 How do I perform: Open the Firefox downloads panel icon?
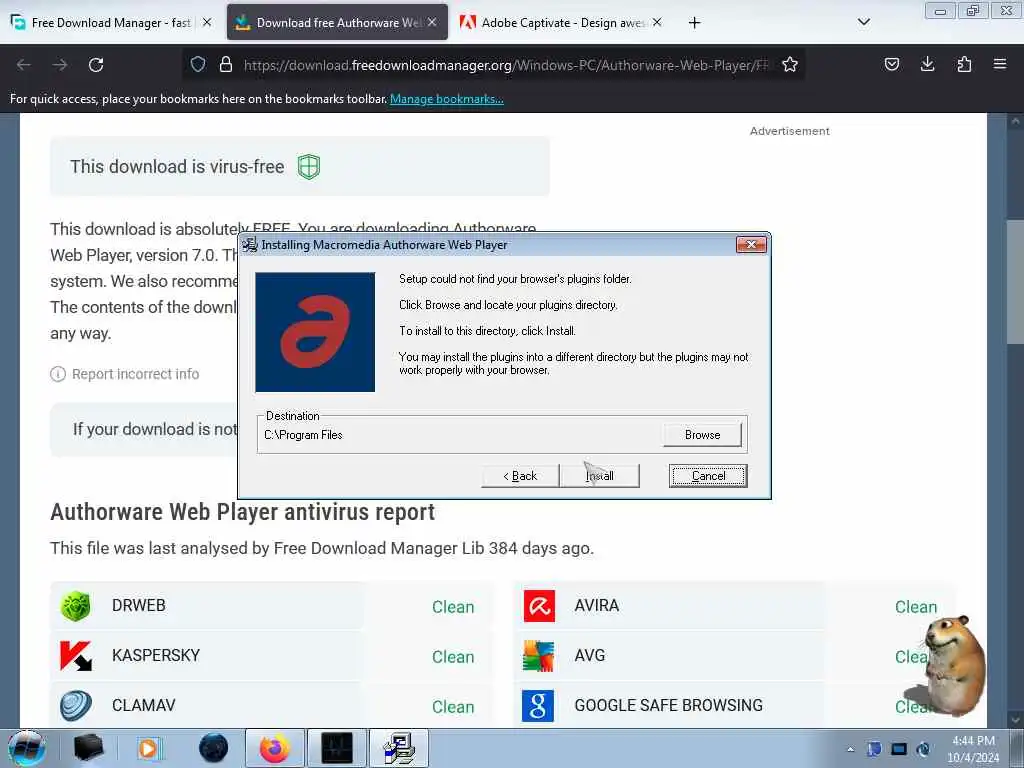click(927, 64)
